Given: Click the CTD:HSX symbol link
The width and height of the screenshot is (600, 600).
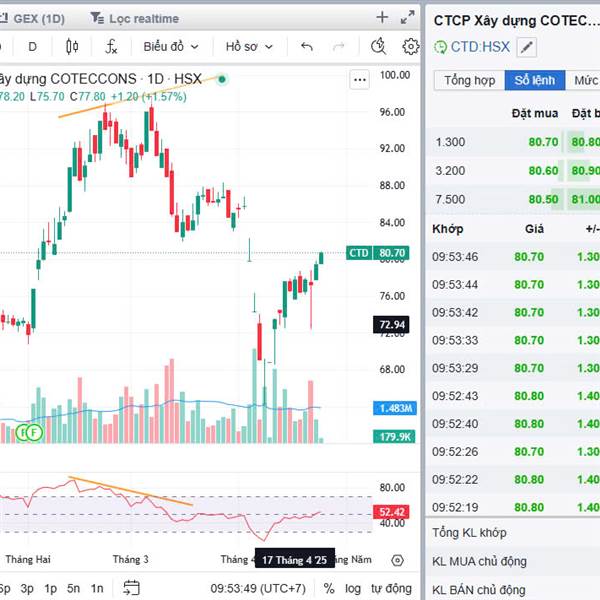Looking at the screenshot, I should pyautogui.click(x=480, y=47).
